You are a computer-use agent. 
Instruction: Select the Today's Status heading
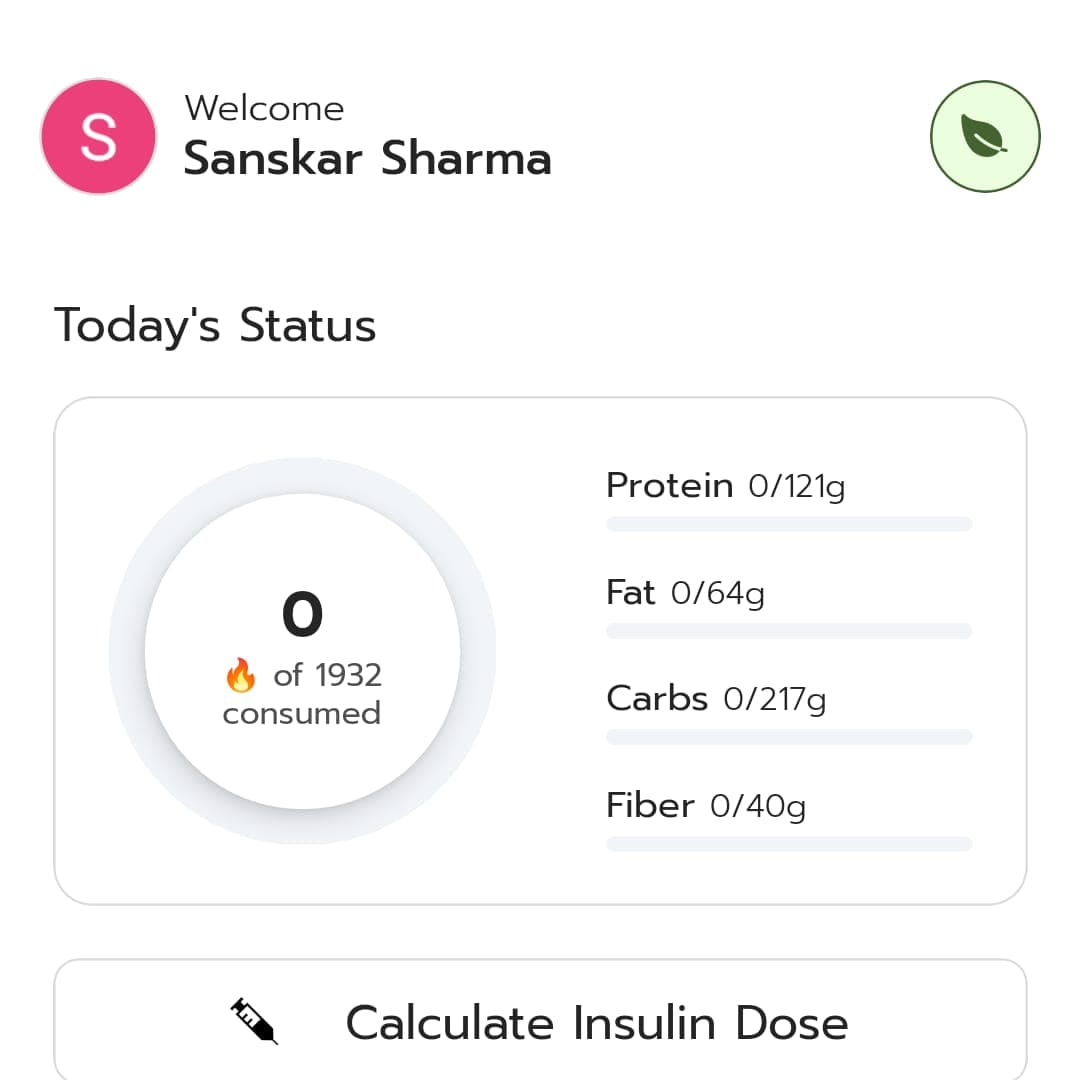click(x=215, y=326)
